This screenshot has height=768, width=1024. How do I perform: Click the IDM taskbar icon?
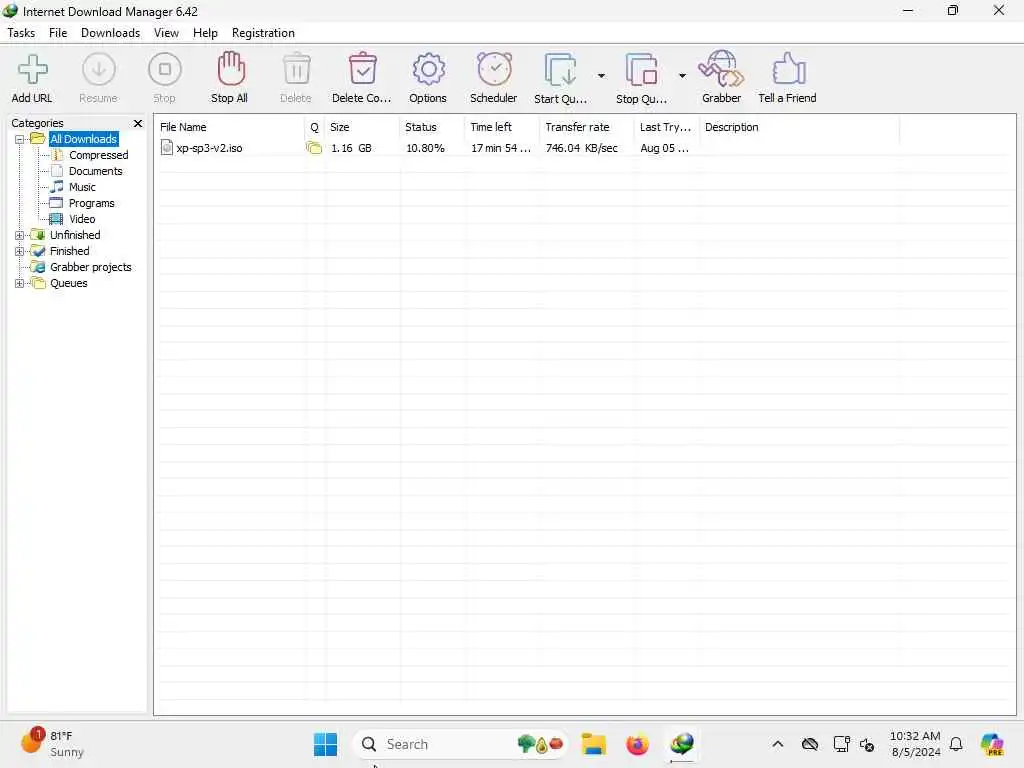(682, 744)
